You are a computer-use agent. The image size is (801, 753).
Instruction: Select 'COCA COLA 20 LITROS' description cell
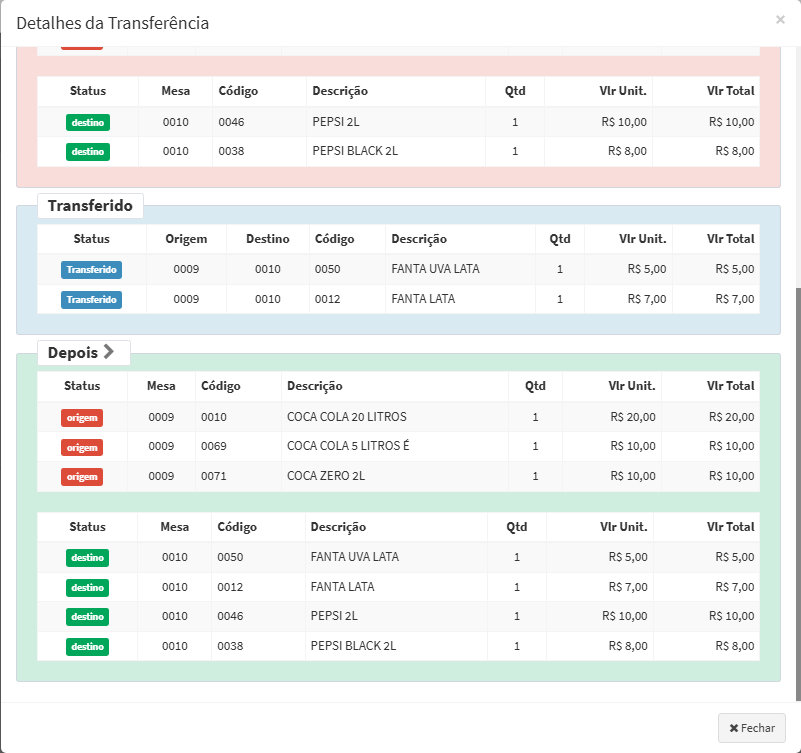[395, 417]
